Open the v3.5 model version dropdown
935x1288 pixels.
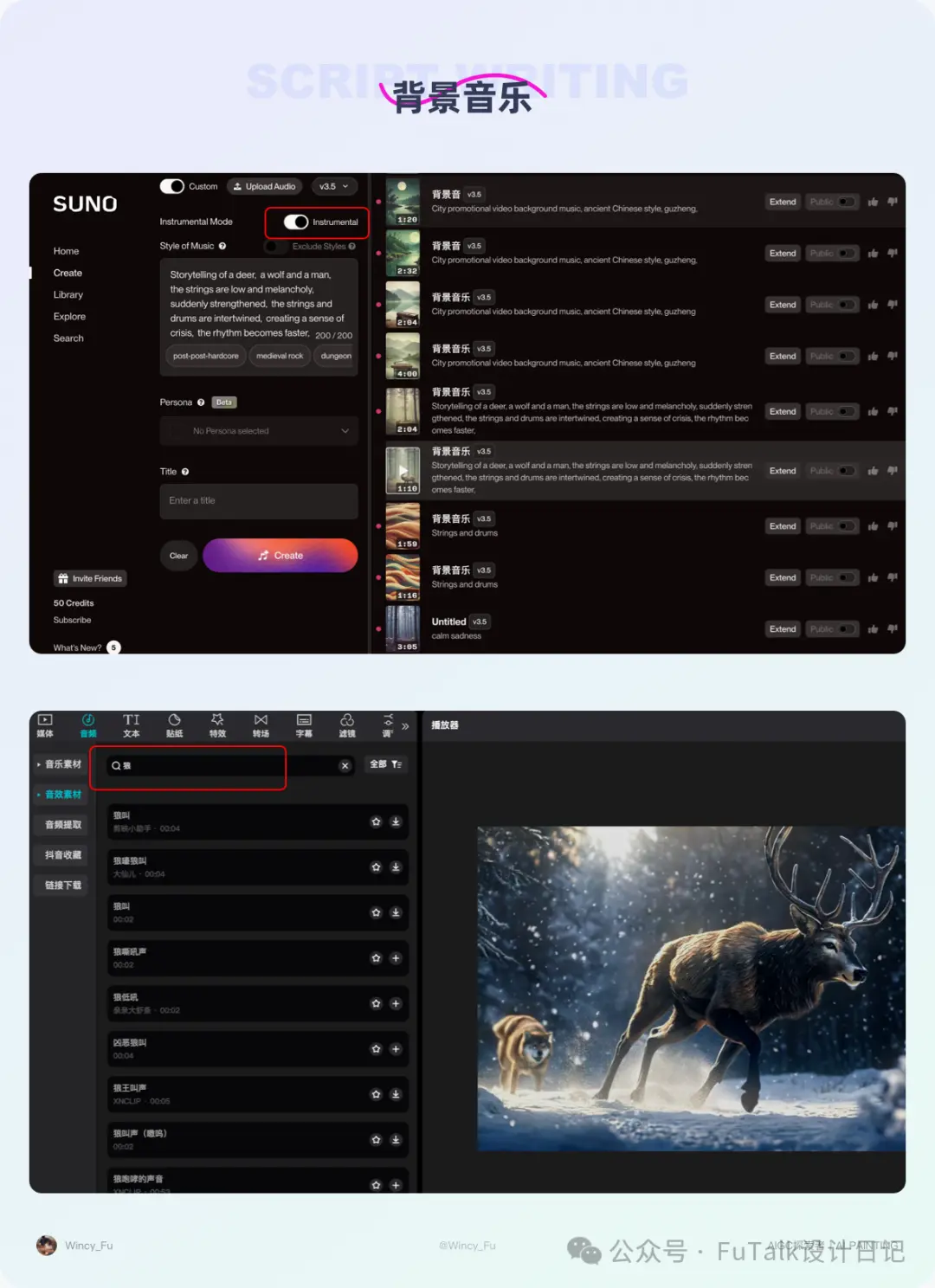[x=334, y=186]
